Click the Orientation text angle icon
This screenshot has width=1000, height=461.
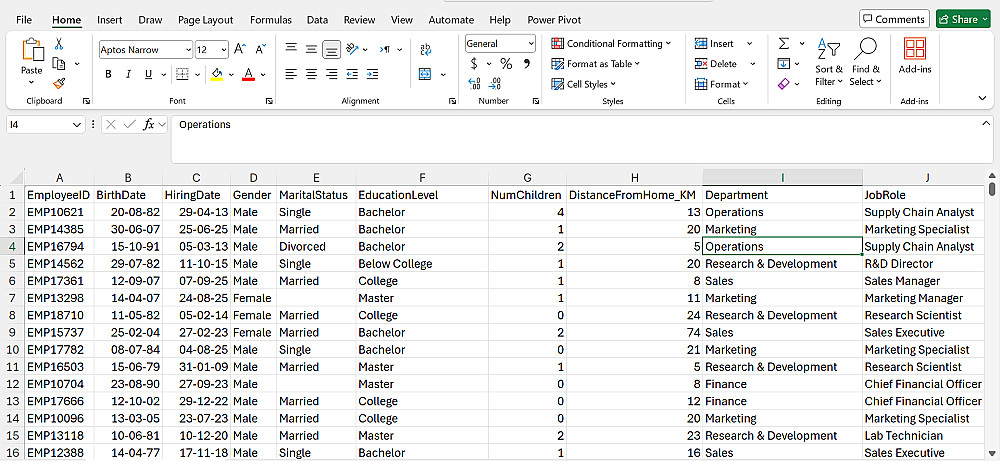click(351, 48)
